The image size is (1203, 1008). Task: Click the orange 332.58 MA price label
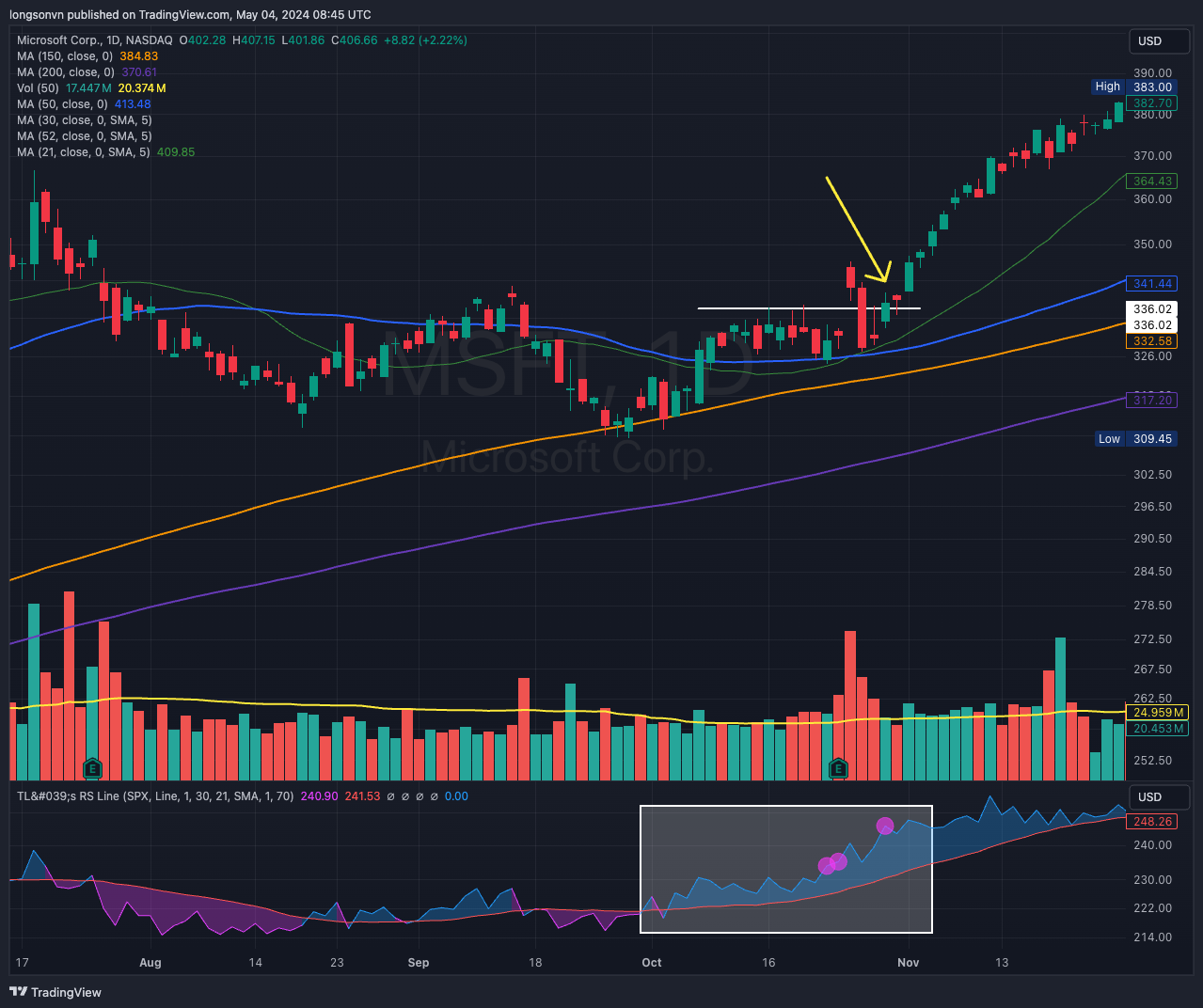click(1152, 341)
